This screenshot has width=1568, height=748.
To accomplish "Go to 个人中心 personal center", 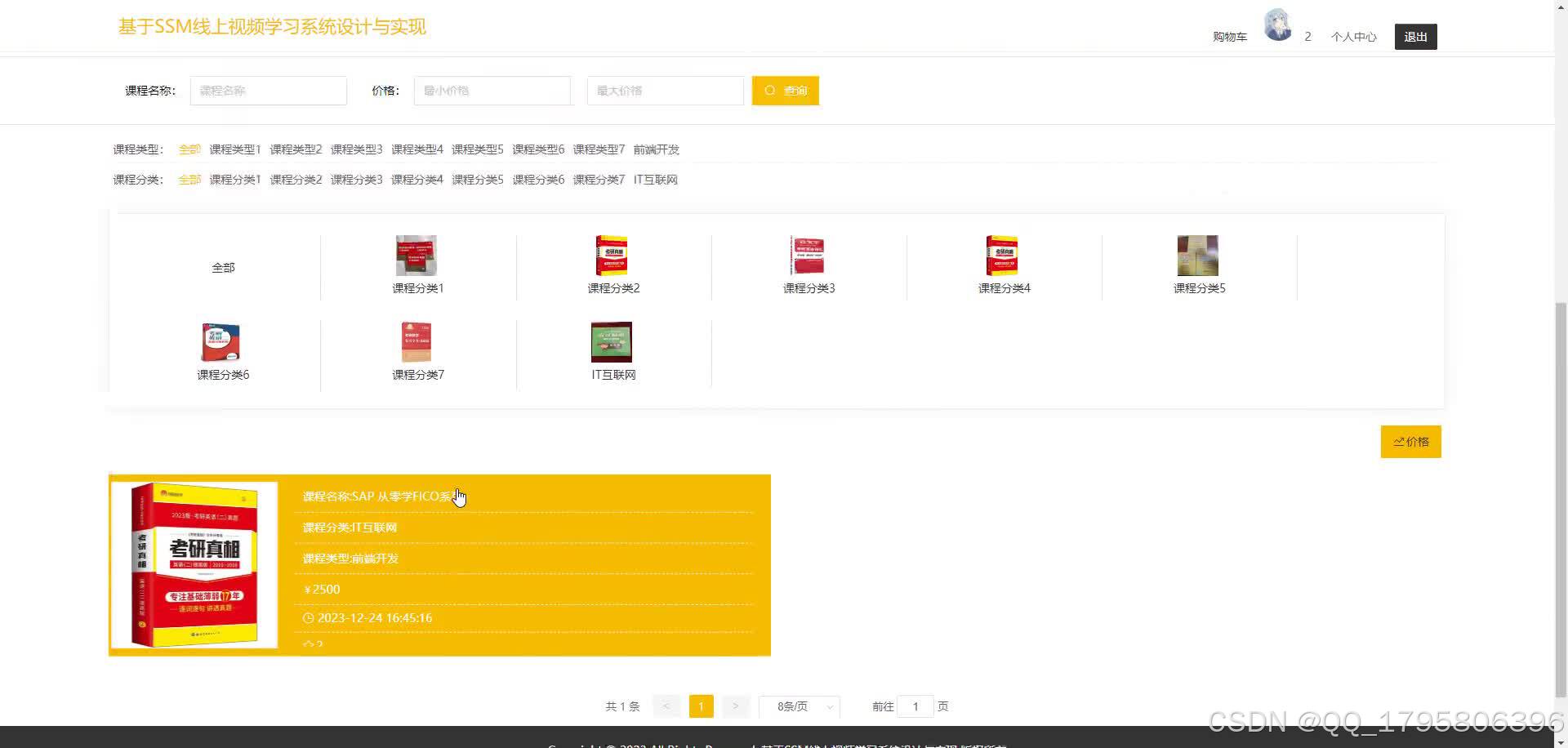I will [1354, 37].
